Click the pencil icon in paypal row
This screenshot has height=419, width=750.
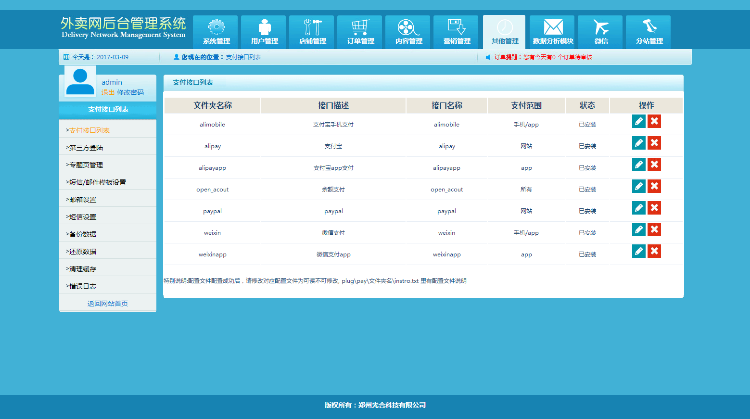pyautogui.click(x=639, y=208)
